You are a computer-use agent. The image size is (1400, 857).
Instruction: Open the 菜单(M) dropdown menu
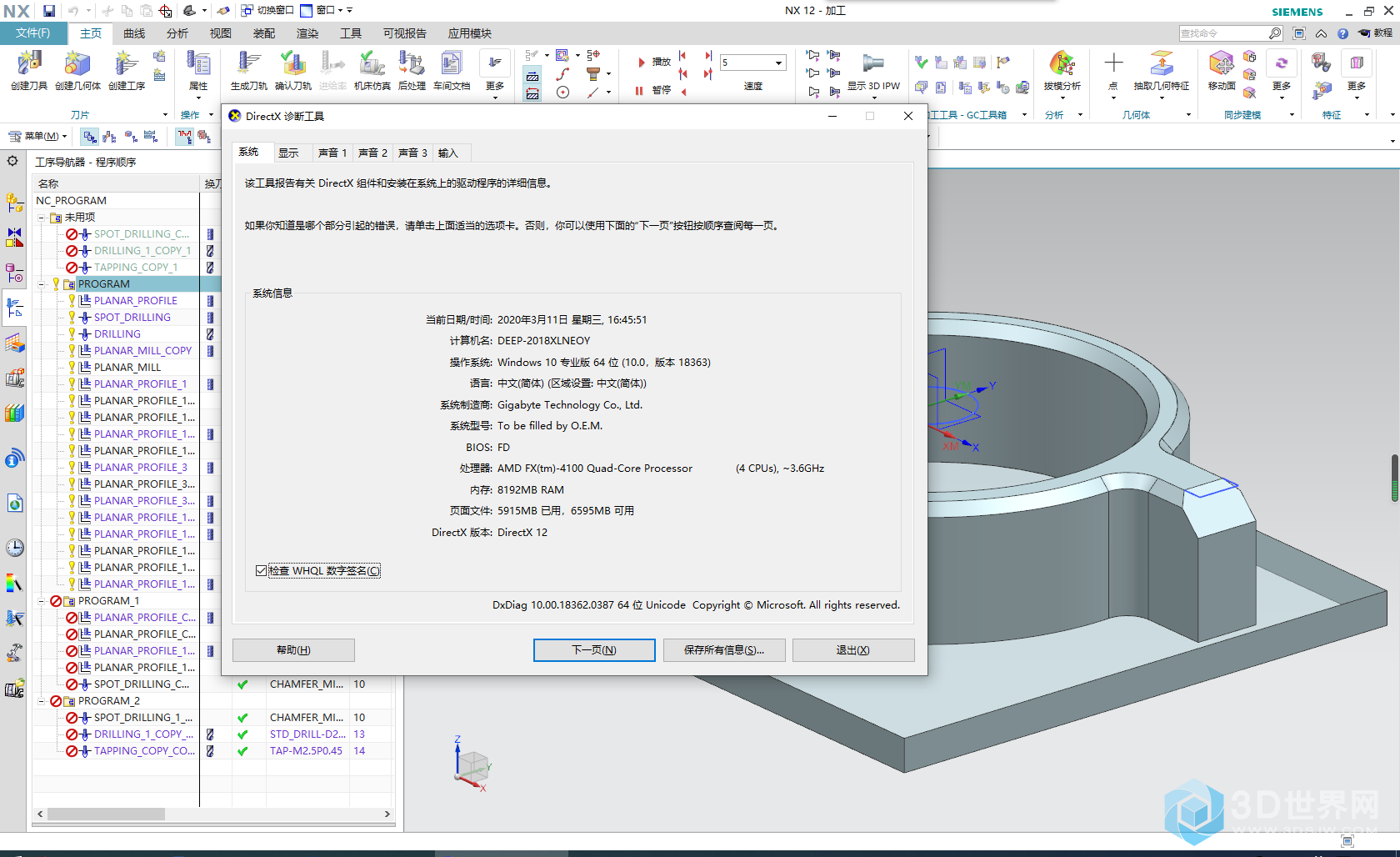tap(37, 136)
